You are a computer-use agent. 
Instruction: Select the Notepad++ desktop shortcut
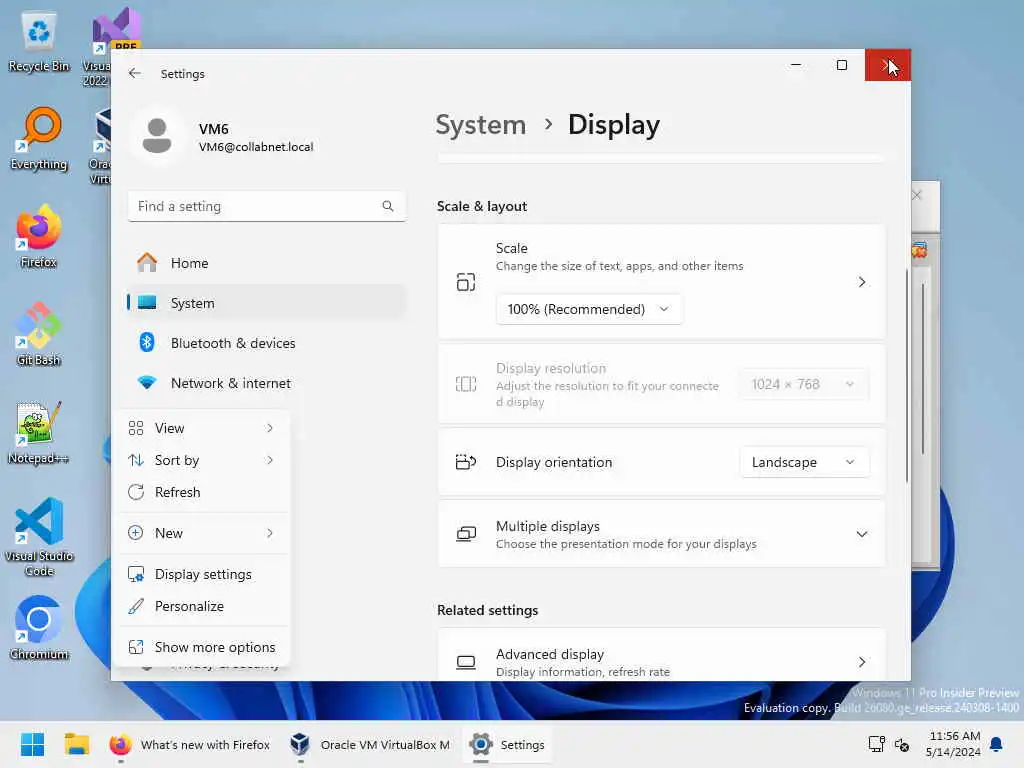[x=39, y=432]
